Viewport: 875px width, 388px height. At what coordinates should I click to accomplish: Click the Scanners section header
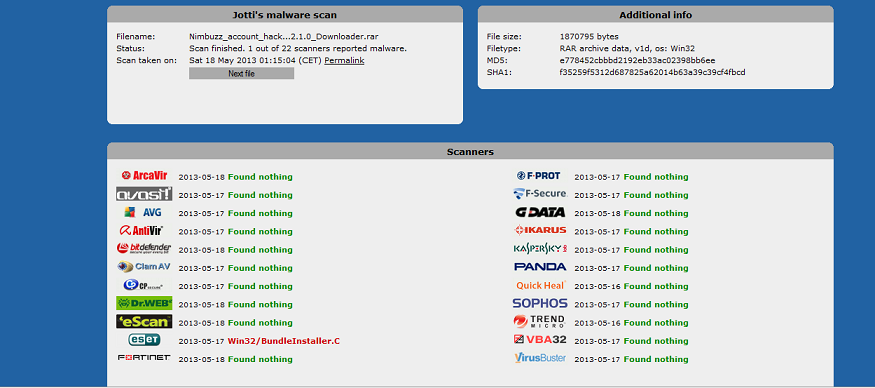(x=470, y=151)
